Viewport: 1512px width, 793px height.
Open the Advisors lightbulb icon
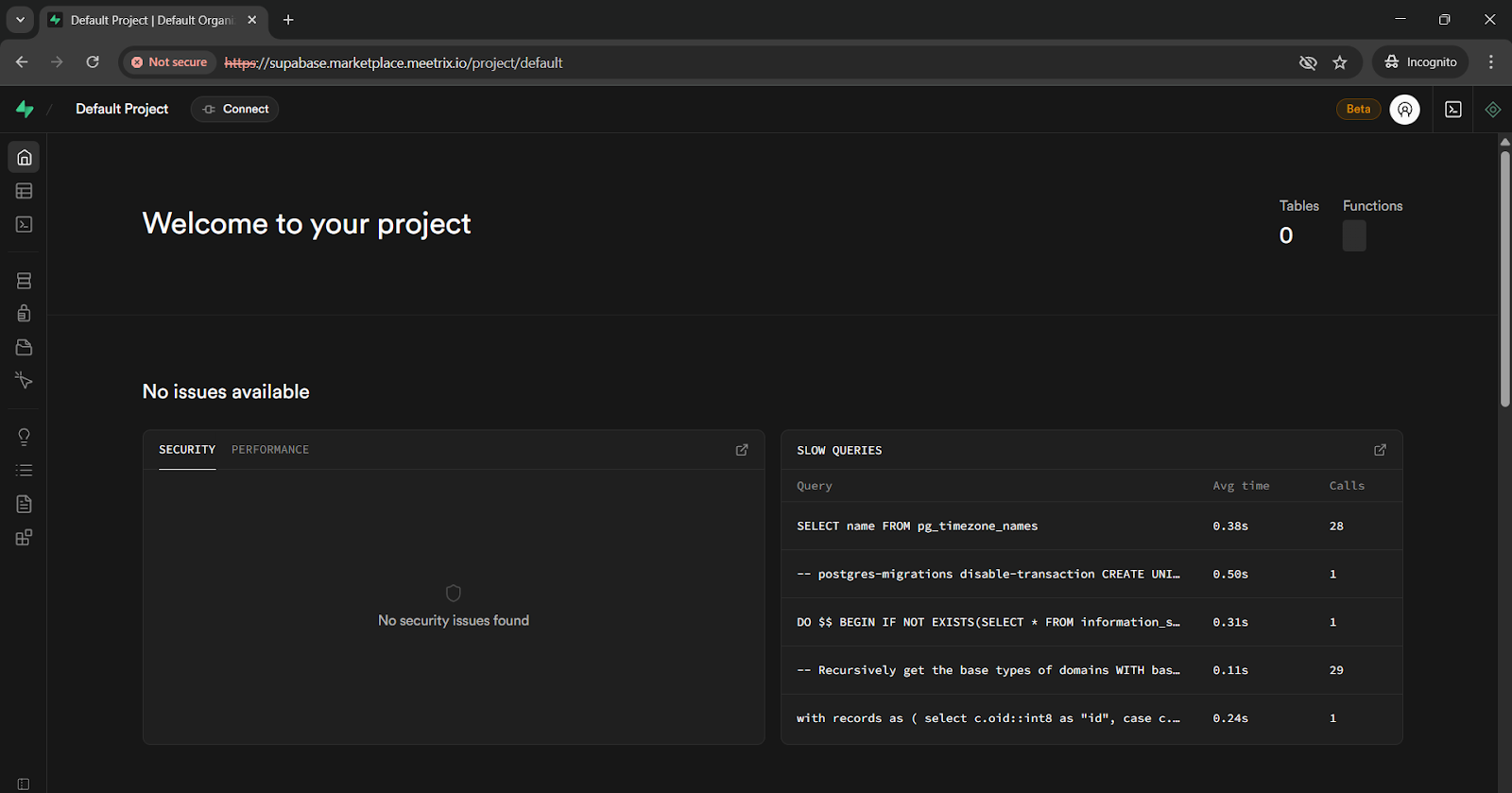coord(25,437)
